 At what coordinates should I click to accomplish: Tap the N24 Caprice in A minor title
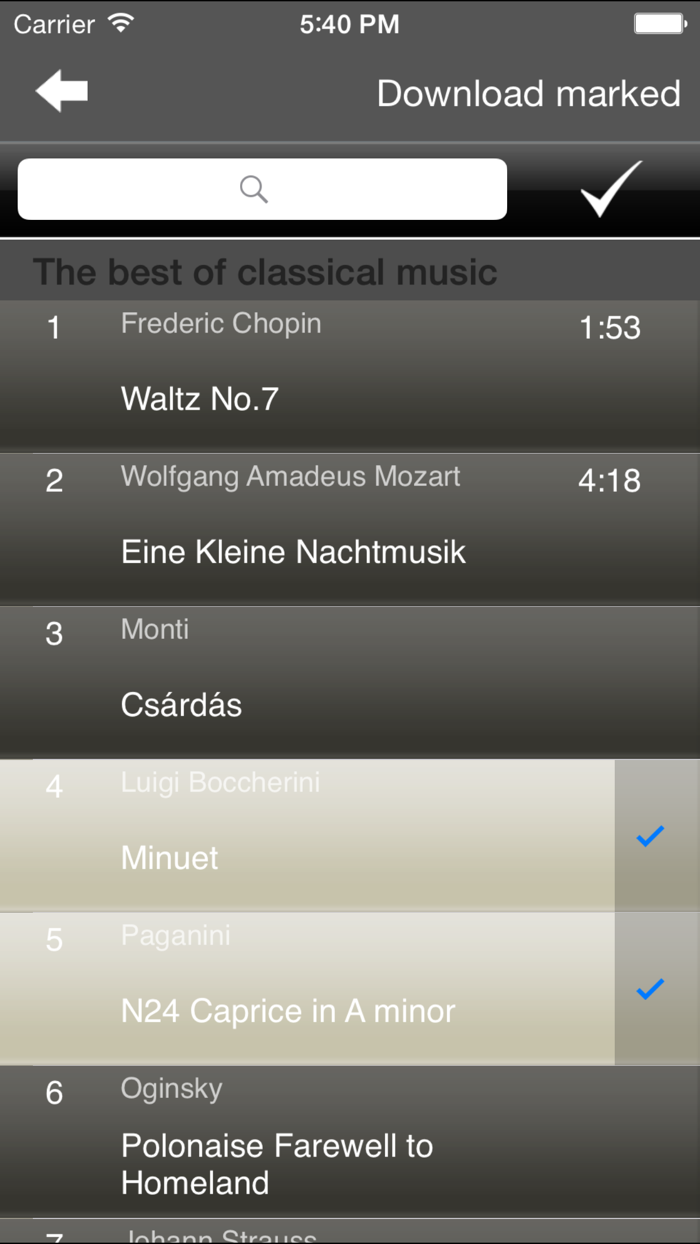tap(288, 1011)
